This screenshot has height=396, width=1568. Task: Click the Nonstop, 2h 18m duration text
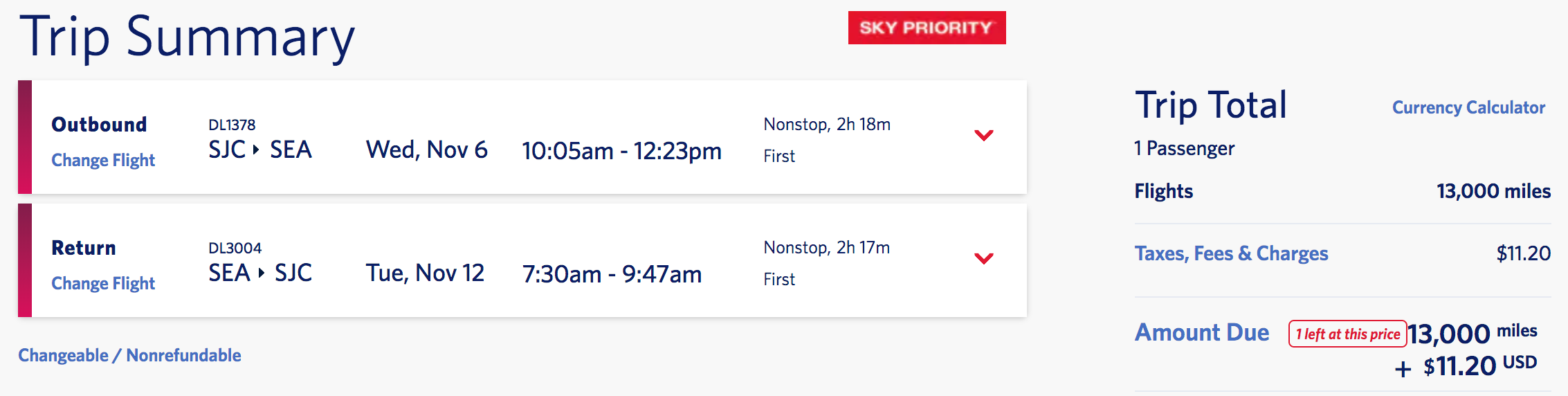click(827, 125)
